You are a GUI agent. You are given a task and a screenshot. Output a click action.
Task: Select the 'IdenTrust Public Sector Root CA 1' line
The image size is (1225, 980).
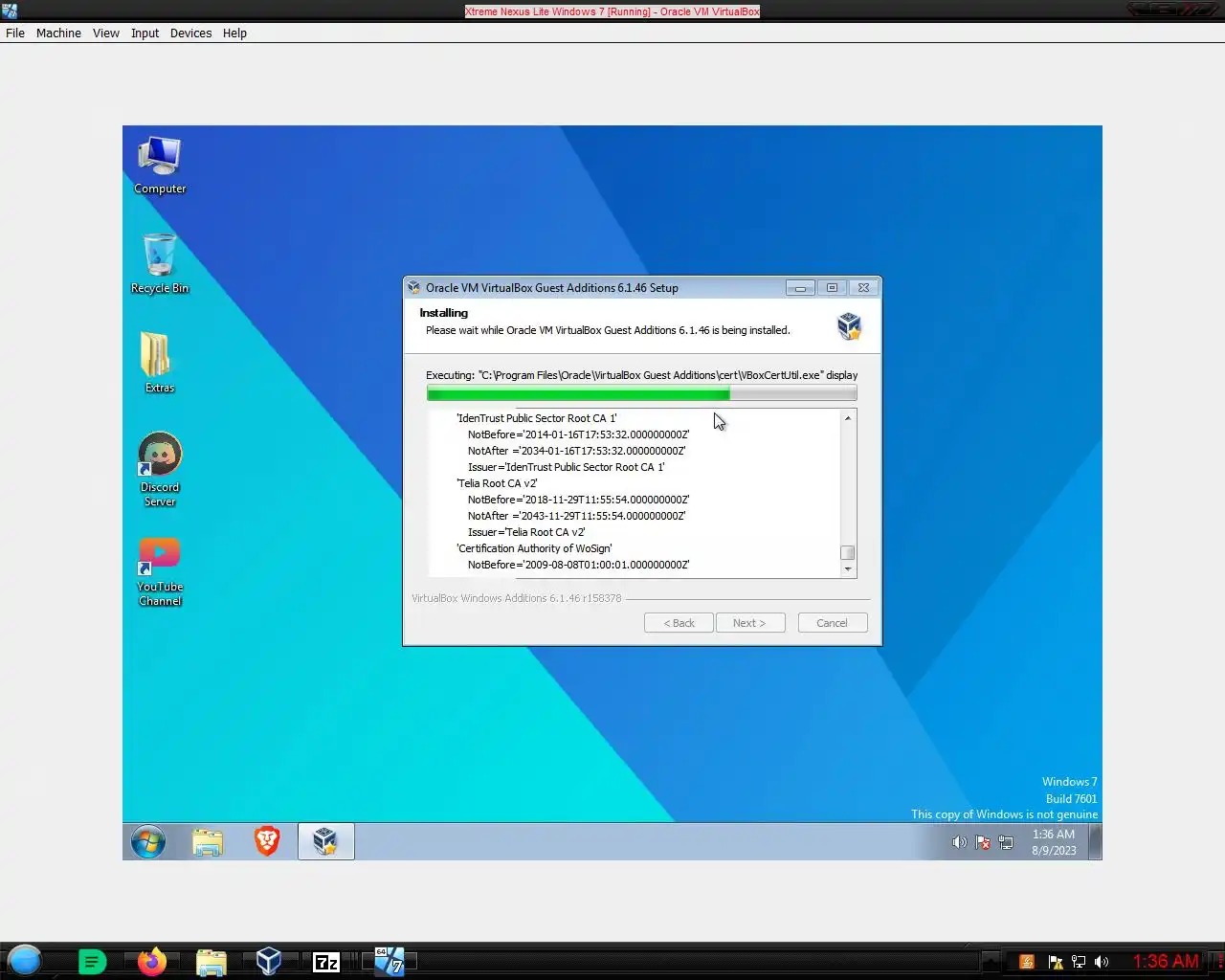pos(537,418)
